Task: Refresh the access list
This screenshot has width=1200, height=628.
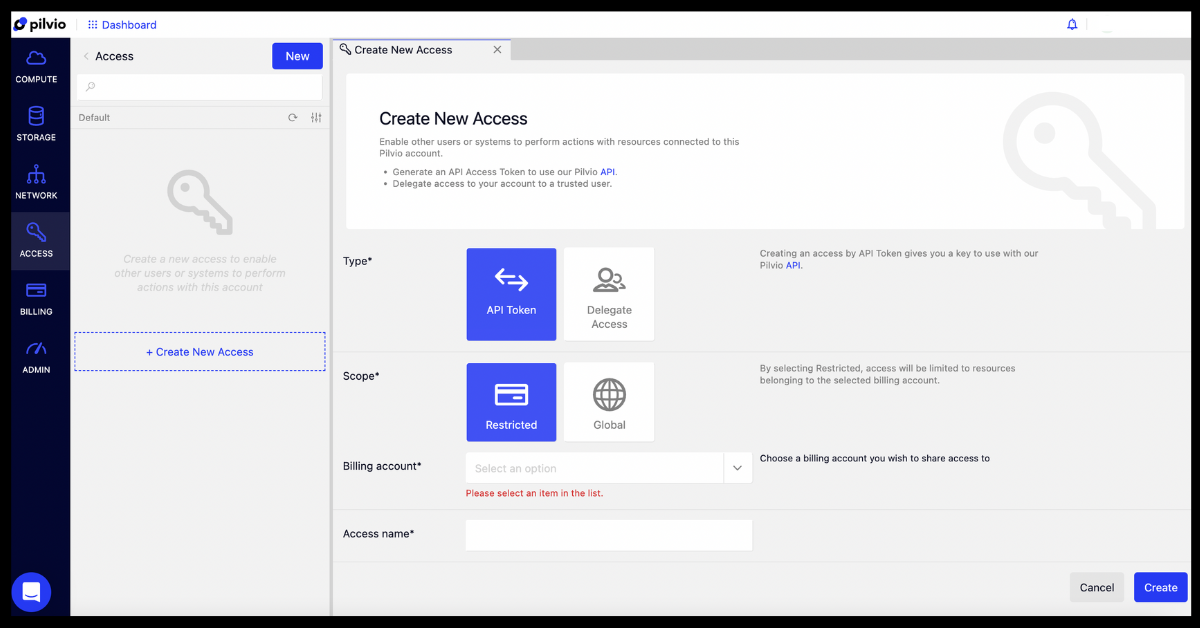Action: (x=293, y=118)
